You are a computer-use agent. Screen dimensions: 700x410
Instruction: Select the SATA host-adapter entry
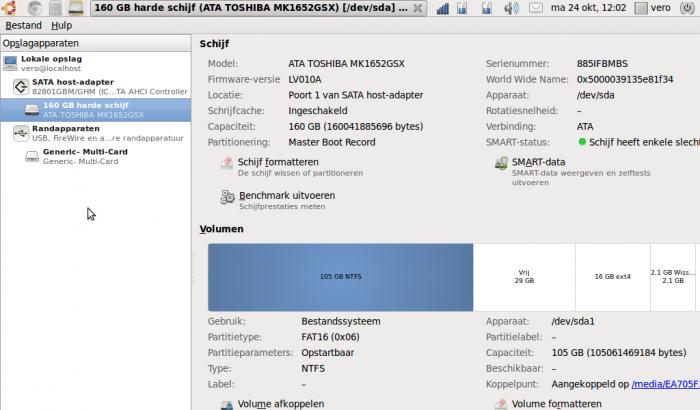point(96,87)
